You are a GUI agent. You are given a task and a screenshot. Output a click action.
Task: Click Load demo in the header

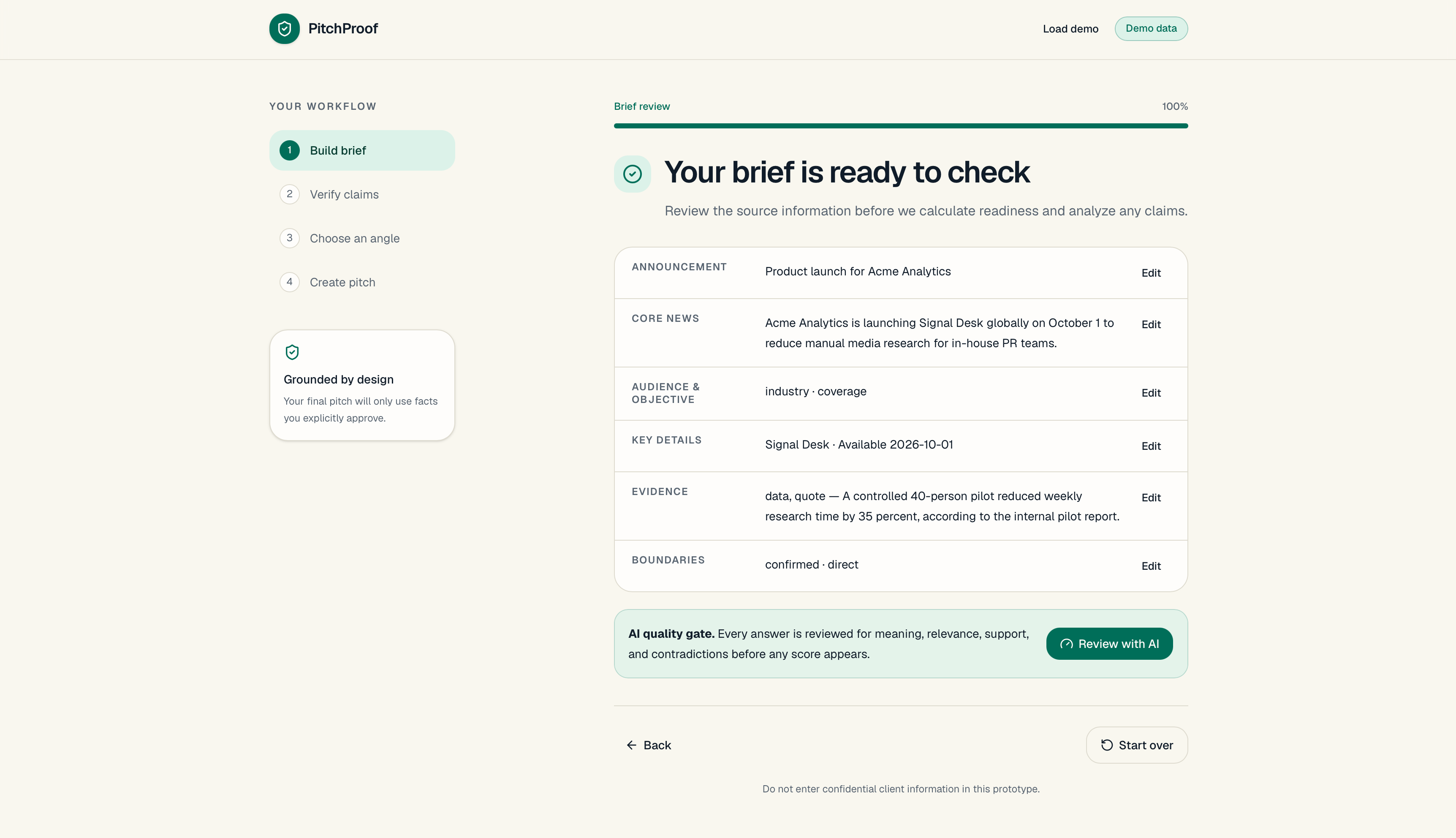pos(1070,29)
